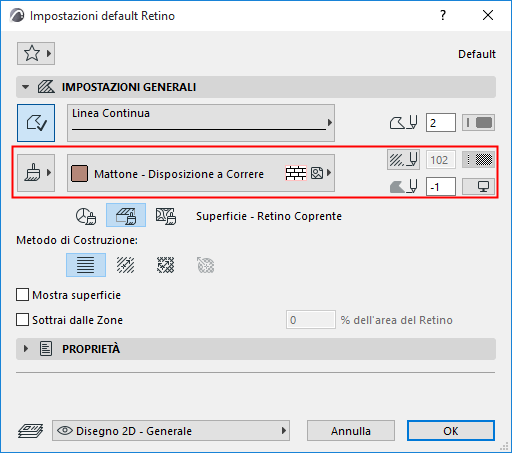Select the drafting fill category icon
512x453 pixels.
(86, 216)
